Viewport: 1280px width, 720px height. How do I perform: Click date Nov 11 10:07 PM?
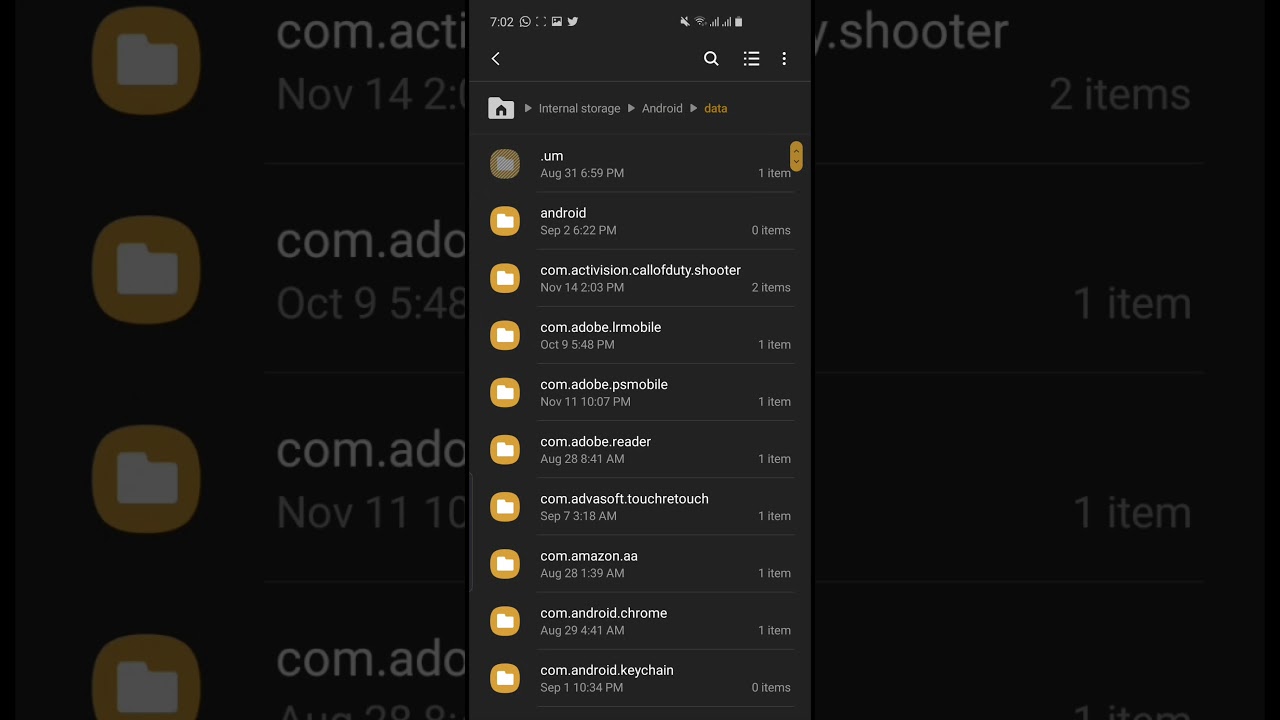[x=585, y=402]
